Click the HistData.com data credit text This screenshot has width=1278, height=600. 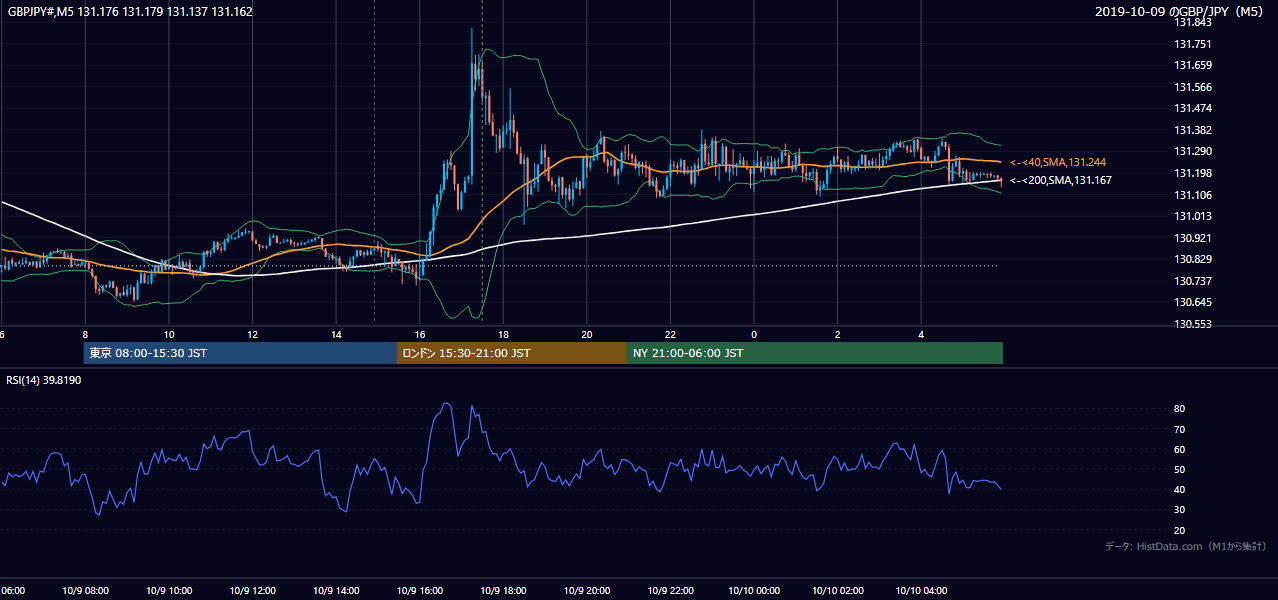[1185, 546]
